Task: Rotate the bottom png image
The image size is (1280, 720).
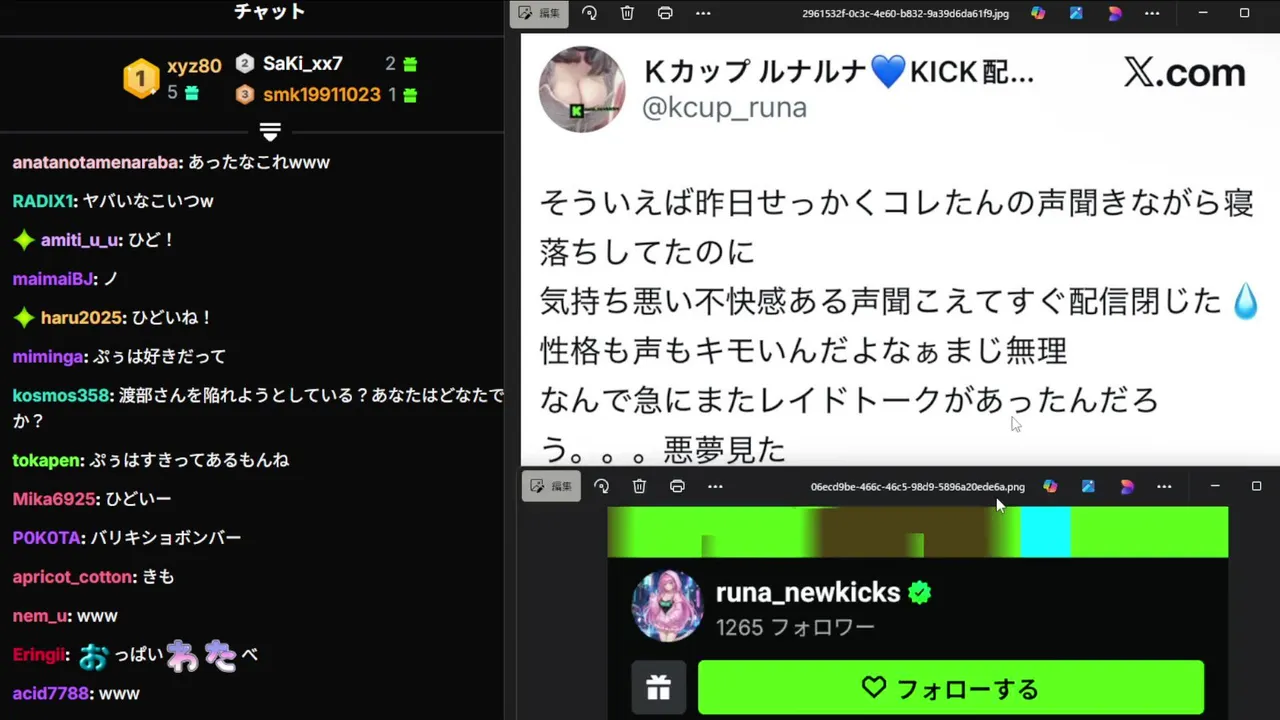Action: (x=601, y=486)
